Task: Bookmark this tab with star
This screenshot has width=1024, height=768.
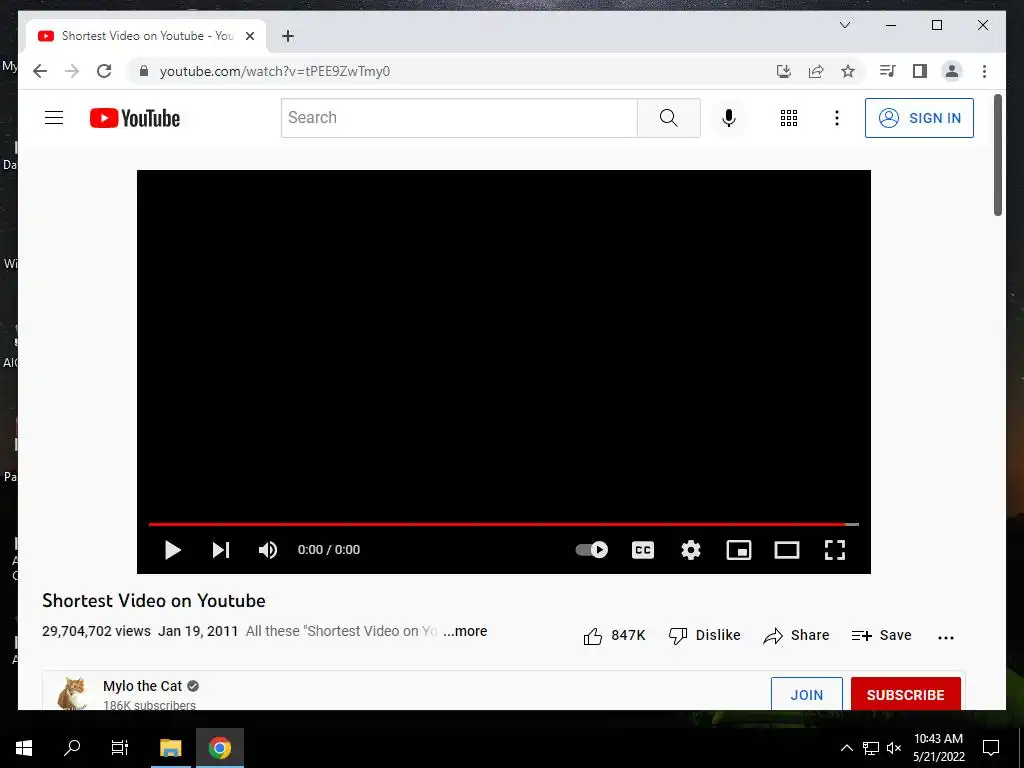Action: [x=848, y=71]
